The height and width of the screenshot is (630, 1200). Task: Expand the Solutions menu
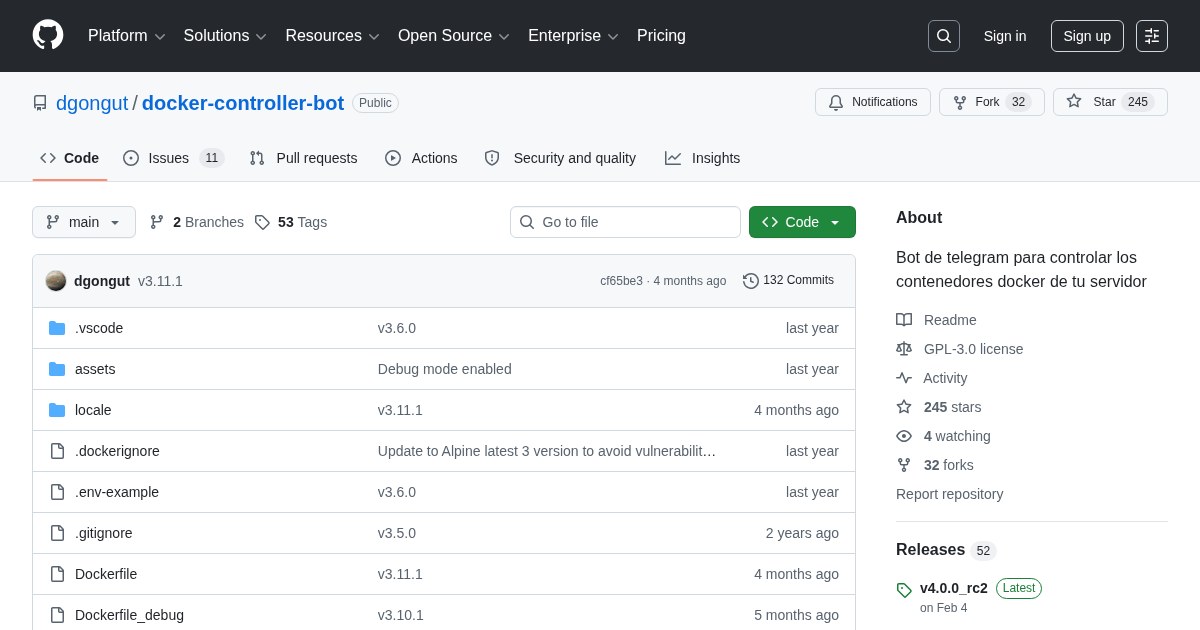click(x=225, y=36)
